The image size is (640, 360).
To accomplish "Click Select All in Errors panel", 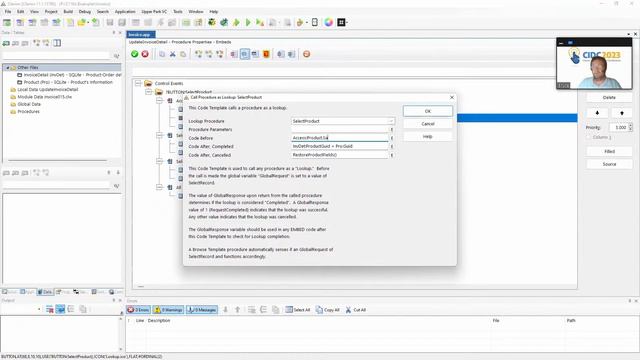I will (x=298, y=310).
